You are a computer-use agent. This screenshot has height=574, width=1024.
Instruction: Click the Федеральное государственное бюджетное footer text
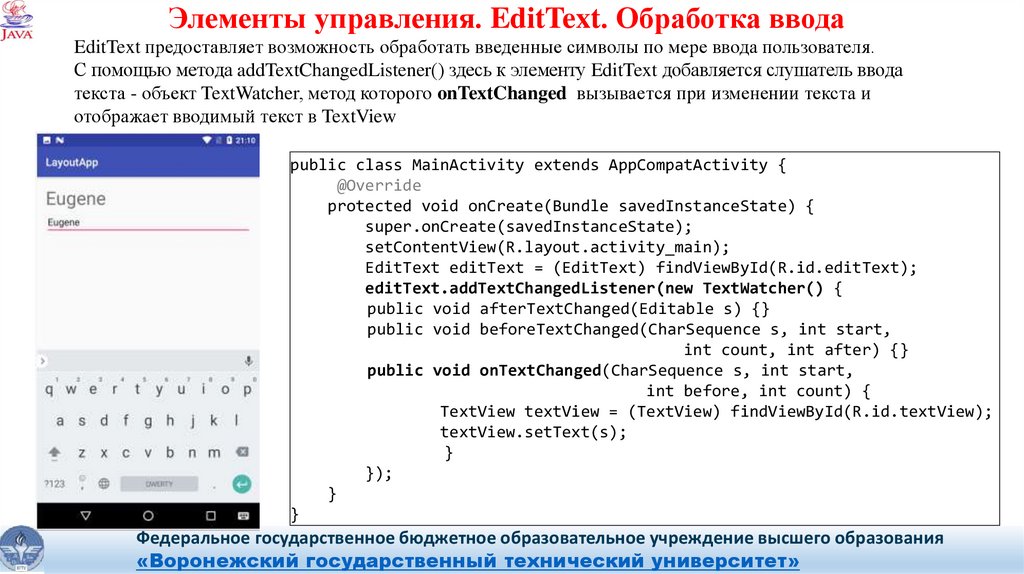click(539, 538)
